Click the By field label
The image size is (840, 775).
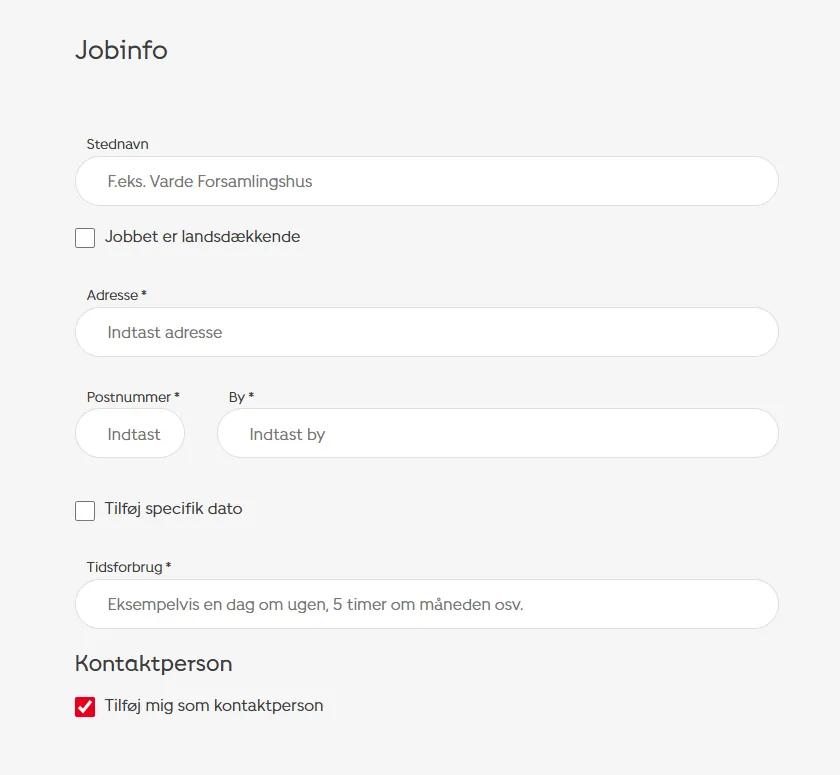237,397
